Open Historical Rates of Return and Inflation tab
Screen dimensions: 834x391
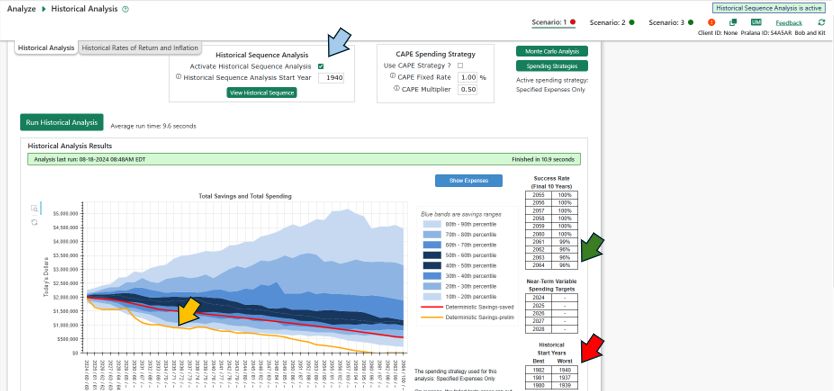click(x=140, y=48)
